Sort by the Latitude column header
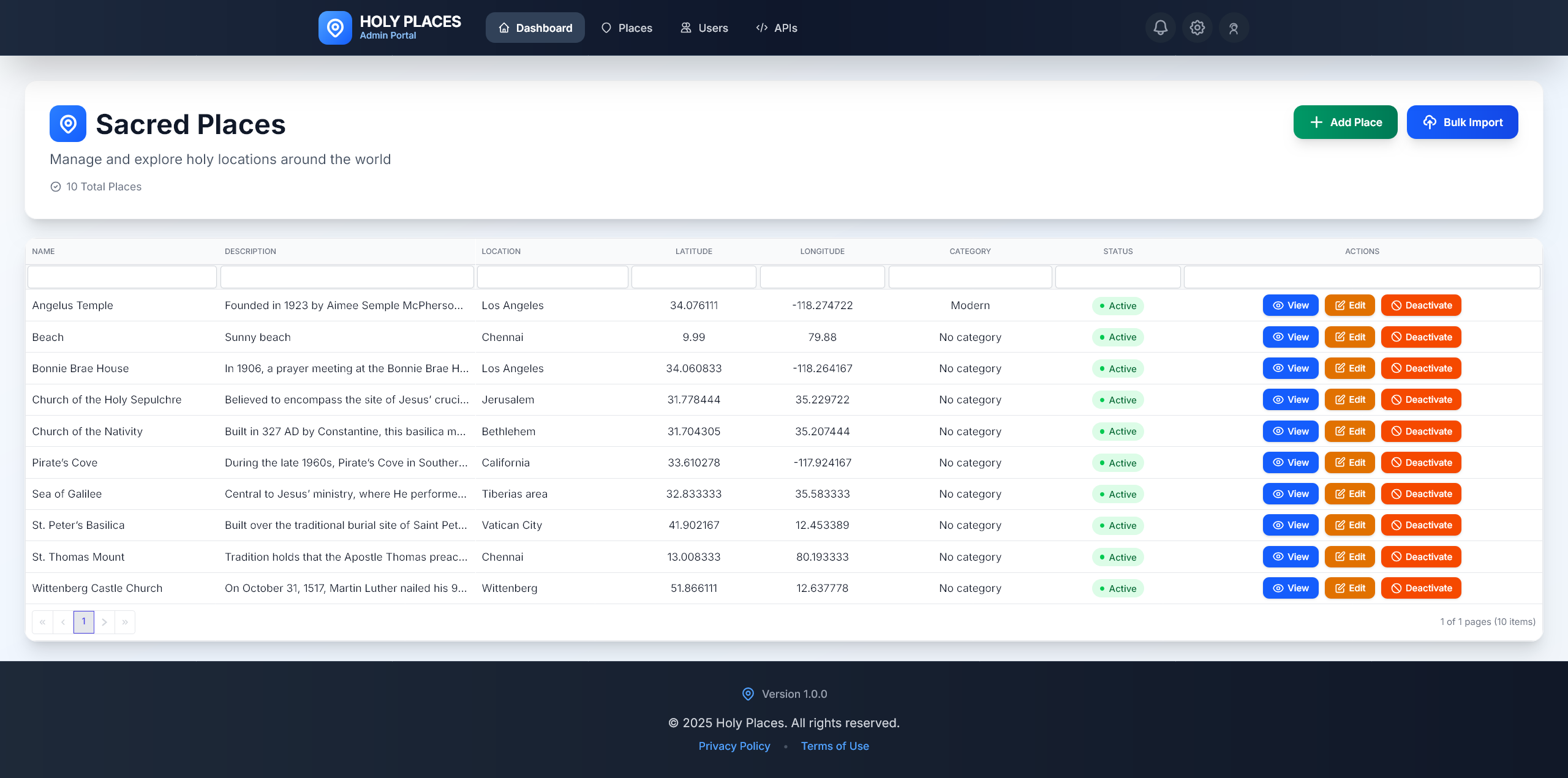 693,252
